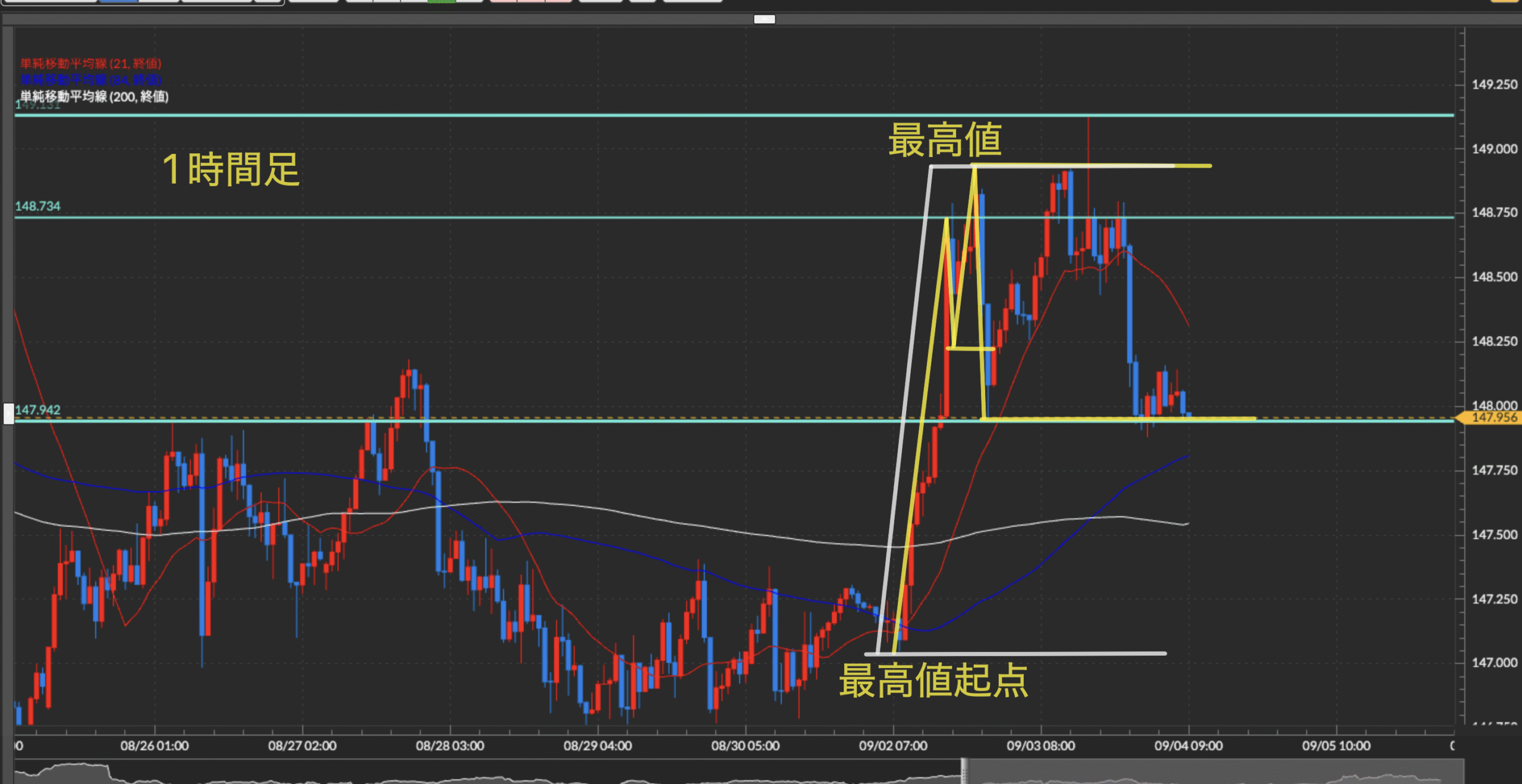Click the 147.500 price axis label
The height and width of the screenshot is (784, 1522).
pyautogui.click(x=1495, y=534)
